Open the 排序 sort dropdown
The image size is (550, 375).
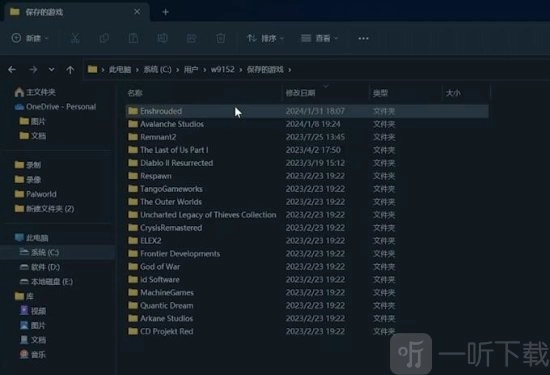(x=266, y=38)
